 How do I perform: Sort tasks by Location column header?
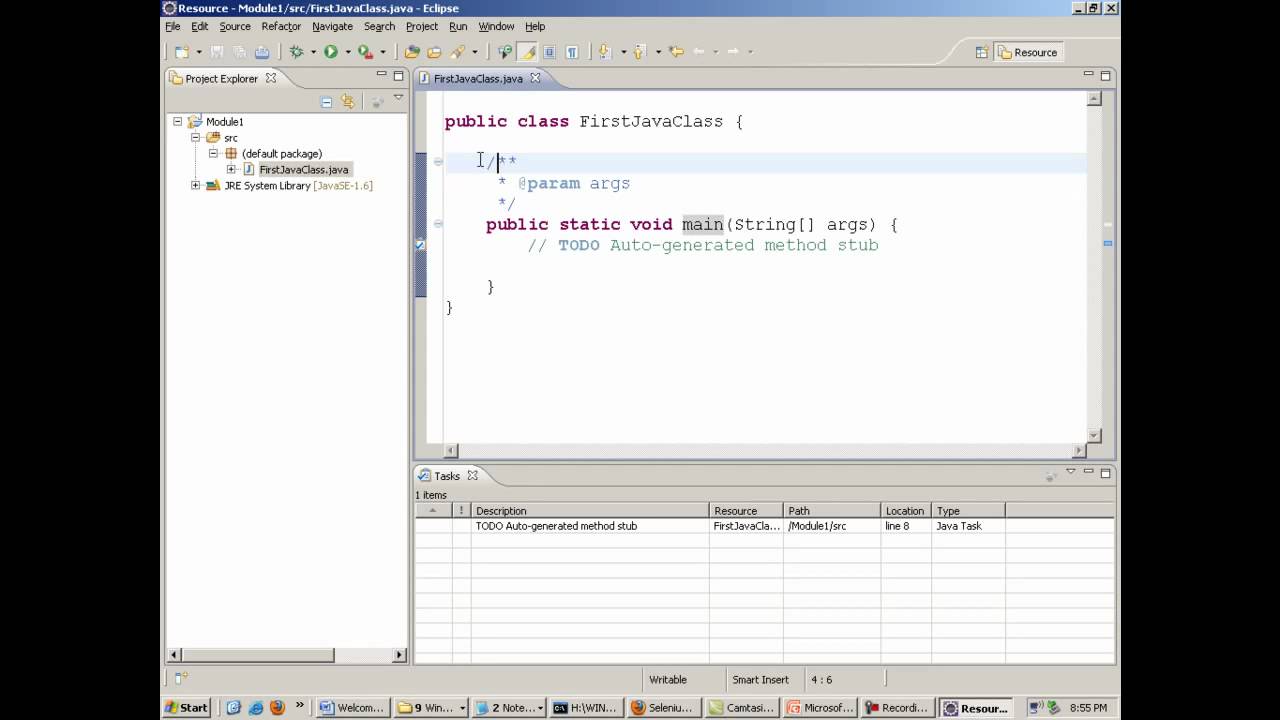(906, 511)
